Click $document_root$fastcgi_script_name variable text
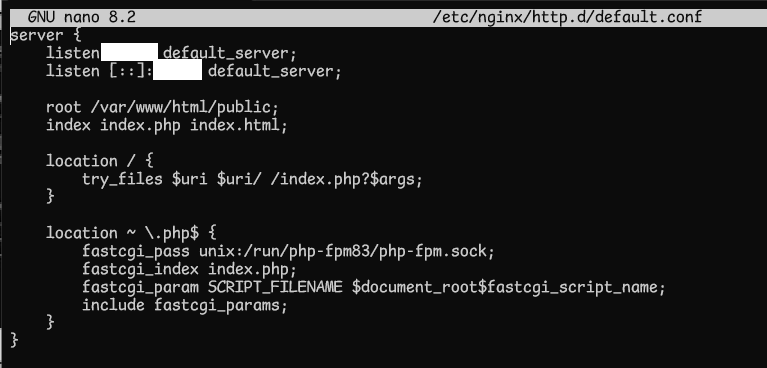The image size is (767, 368). pyautogui.click(x=504, y=287)
